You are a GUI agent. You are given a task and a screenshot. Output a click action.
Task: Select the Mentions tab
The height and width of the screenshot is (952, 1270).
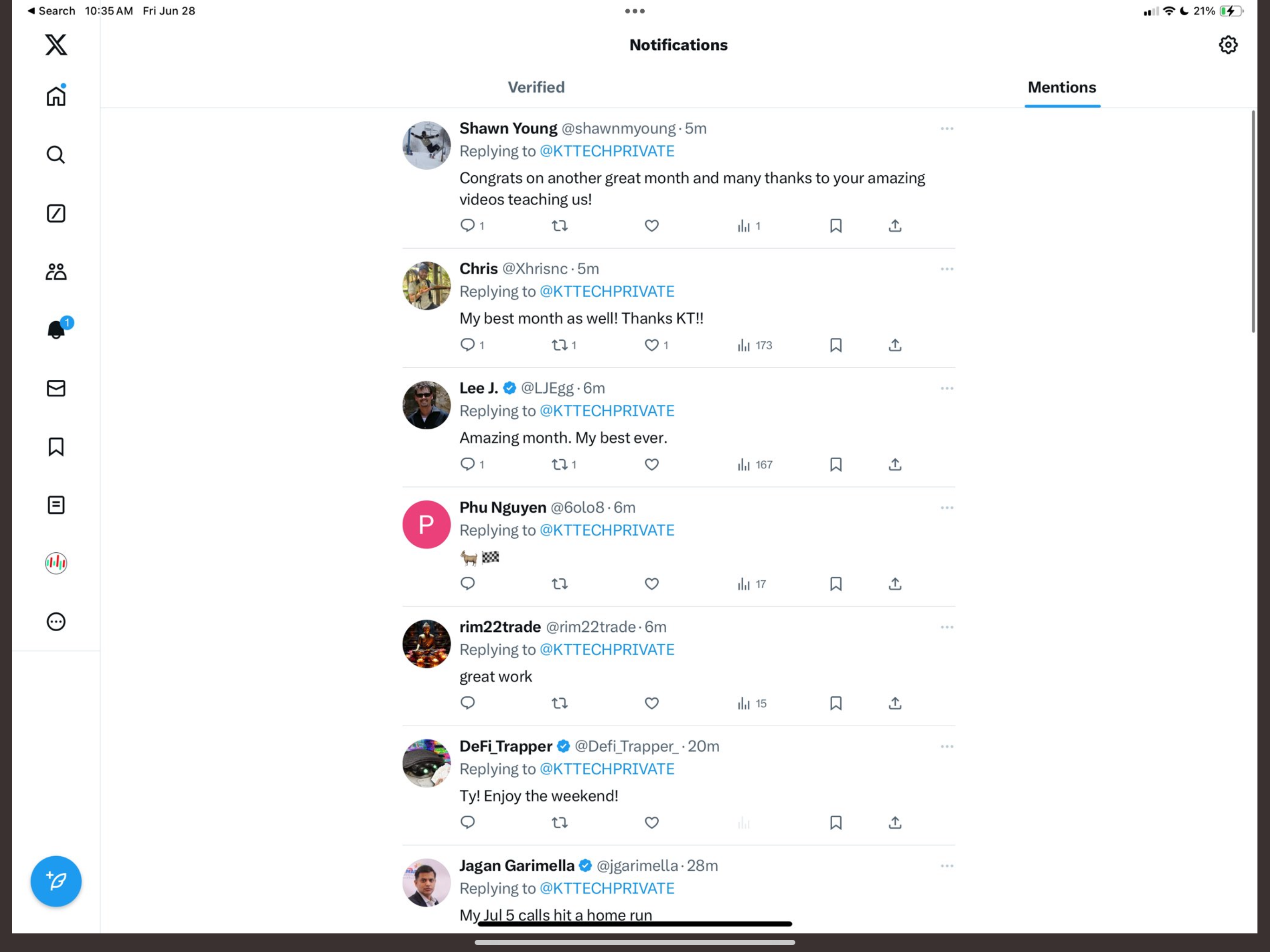pos(1062,87)
